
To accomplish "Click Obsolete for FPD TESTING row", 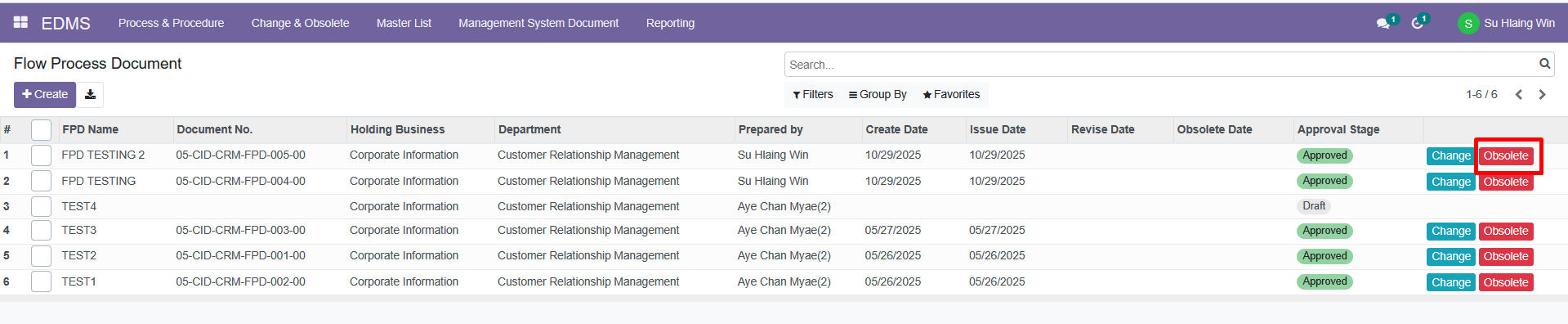I will (1506, 182).
